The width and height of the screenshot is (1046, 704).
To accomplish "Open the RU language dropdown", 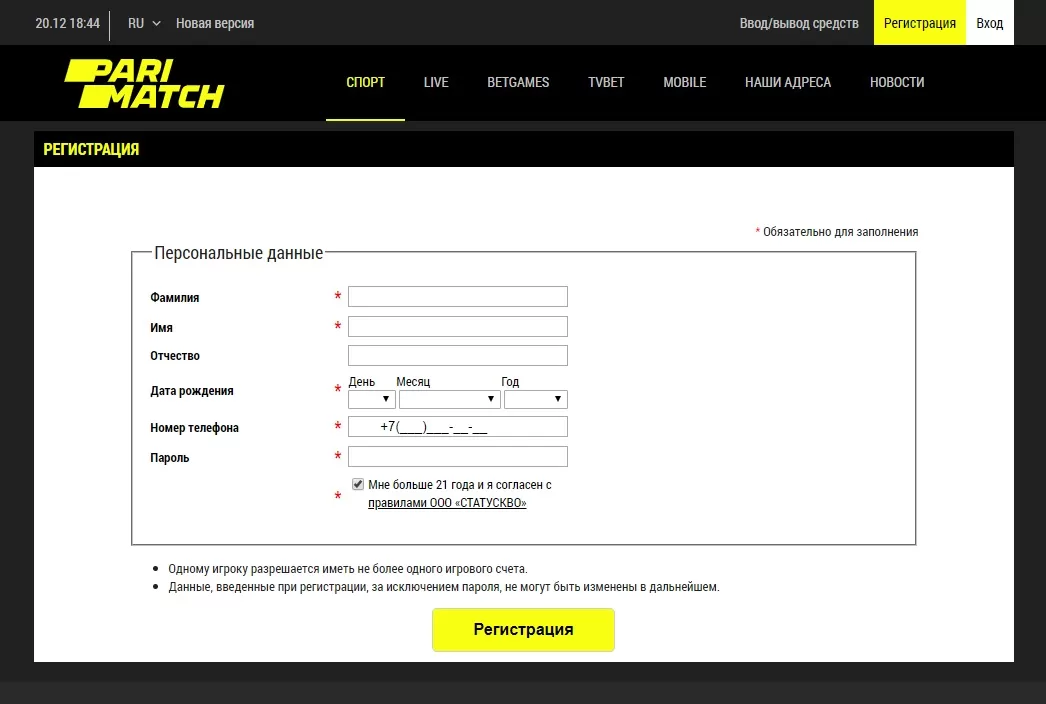I will pyautogui.click(x=144, y=23).
